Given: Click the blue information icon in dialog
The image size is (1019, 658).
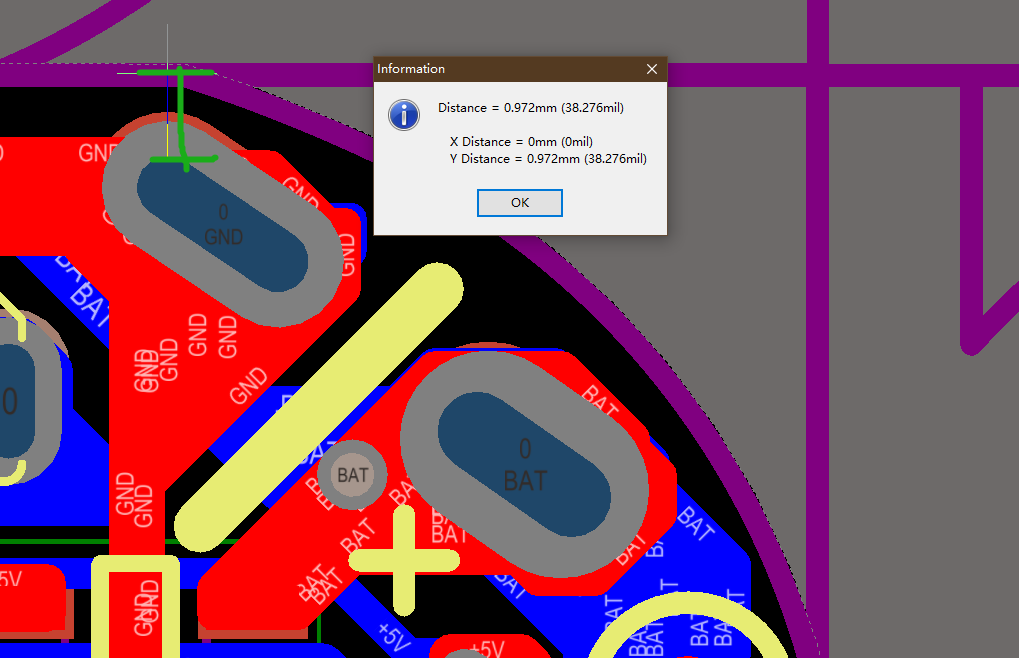Looking at the screenshot, I should click(x=404, y=115).
